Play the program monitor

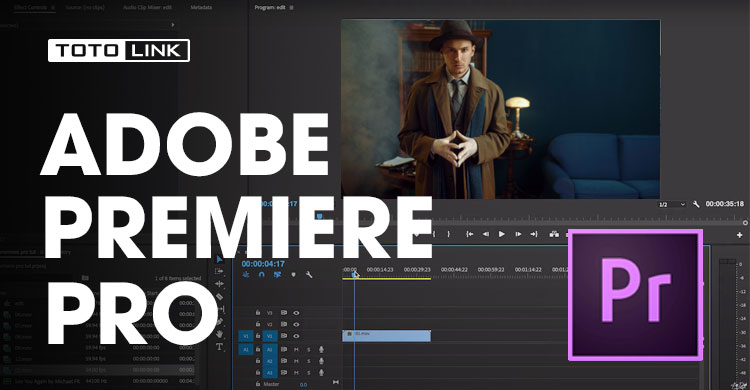(501, 234)
